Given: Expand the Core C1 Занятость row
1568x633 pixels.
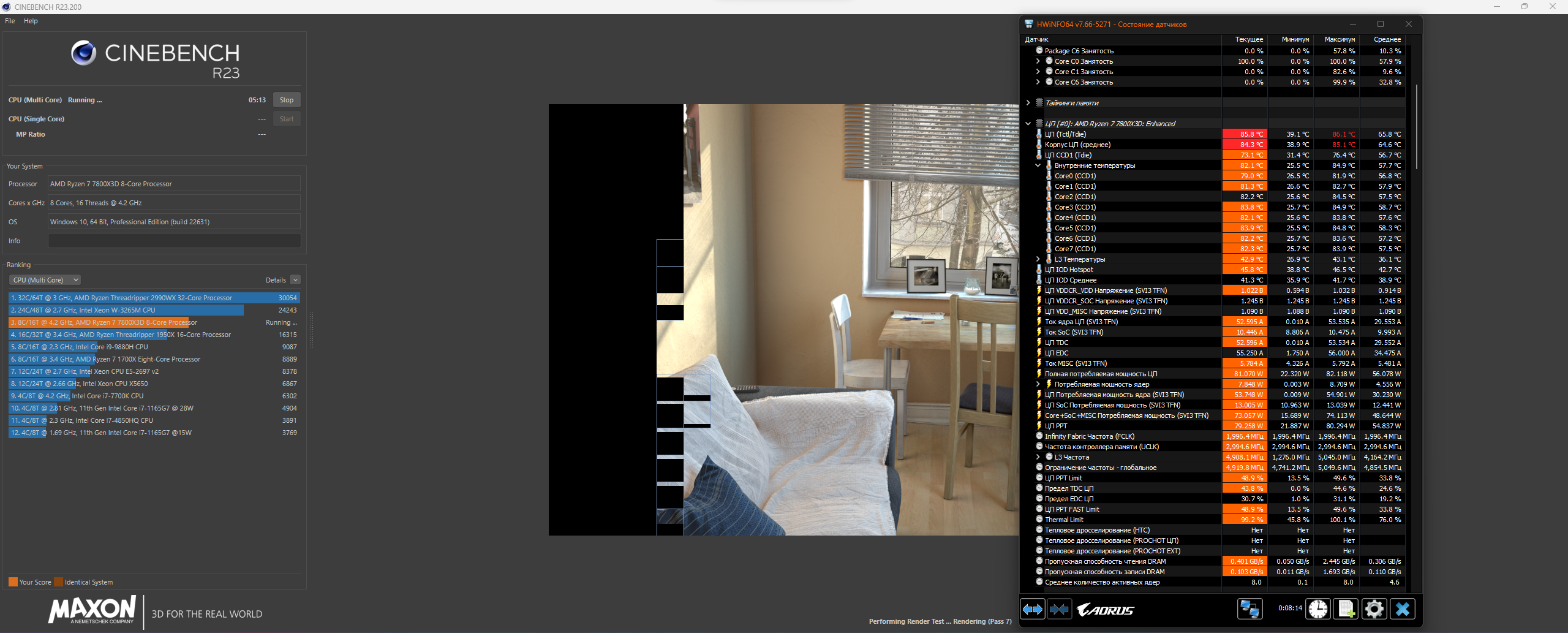Looking at the screenshot, I should click(1038, 71).
